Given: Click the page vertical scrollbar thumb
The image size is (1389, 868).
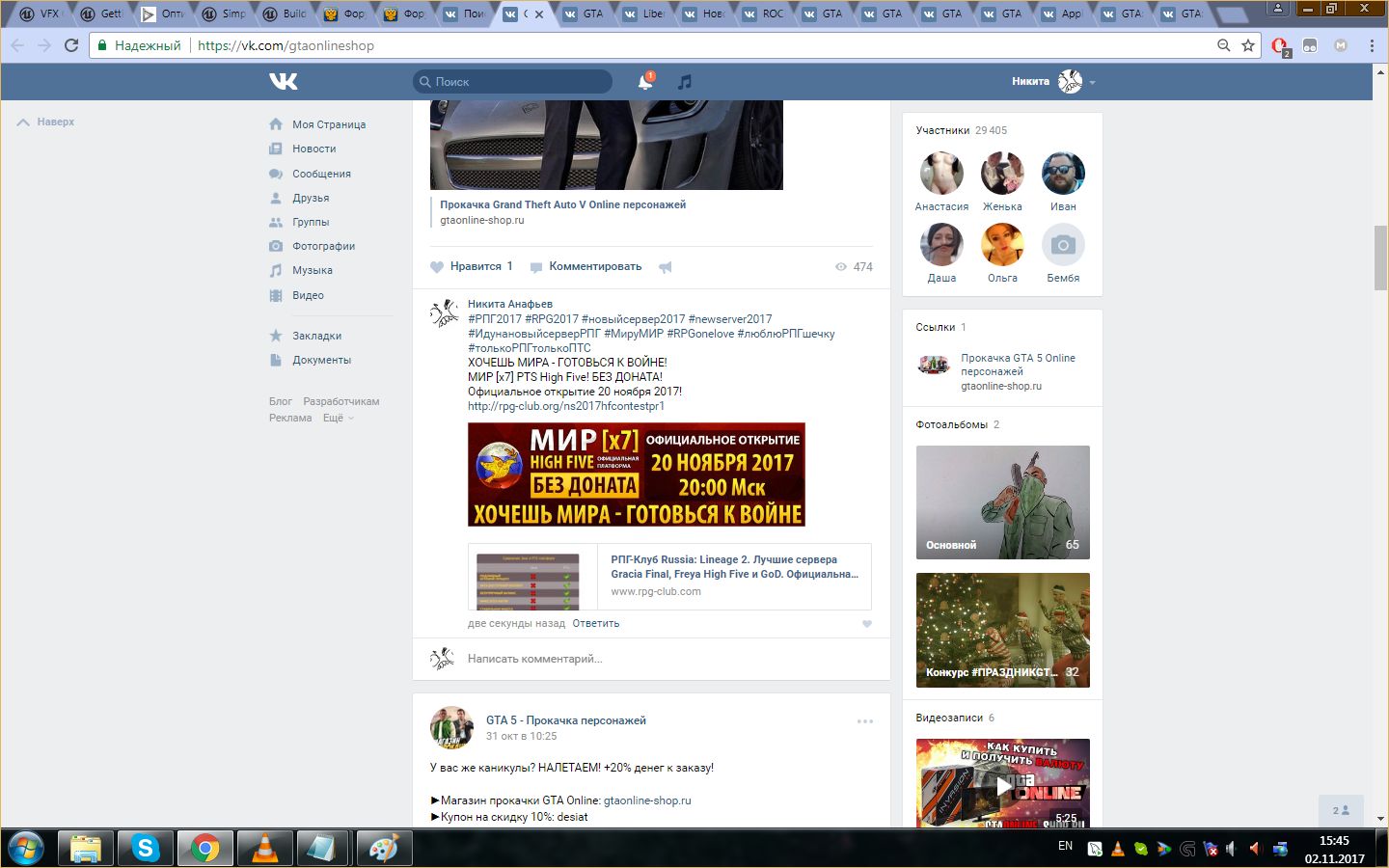Looking at the screenshot, I should coord(1380,257).
